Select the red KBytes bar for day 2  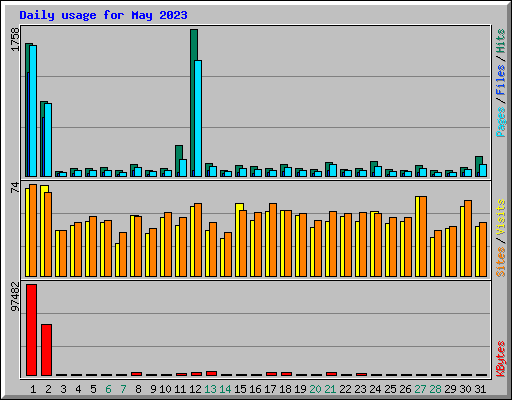click(x=47, y=350)
